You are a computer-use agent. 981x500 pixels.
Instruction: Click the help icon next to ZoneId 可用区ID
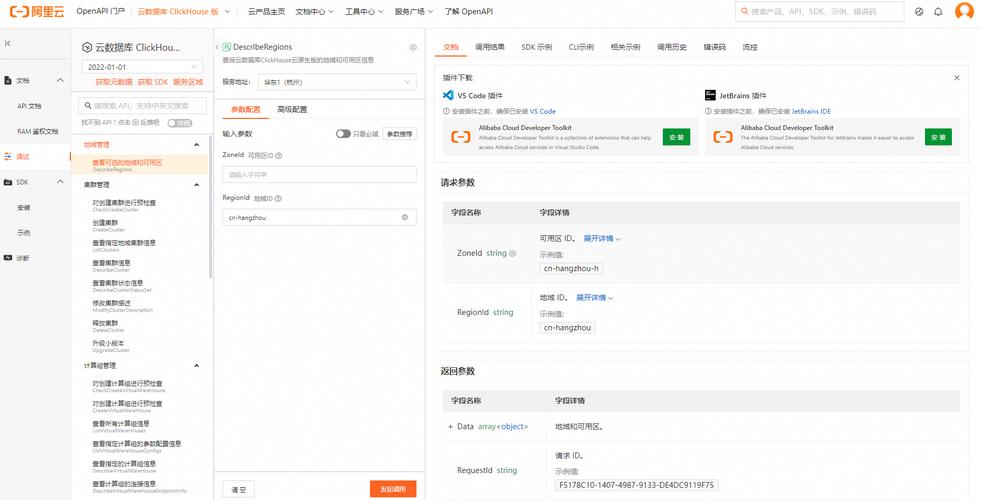[279, 156]
